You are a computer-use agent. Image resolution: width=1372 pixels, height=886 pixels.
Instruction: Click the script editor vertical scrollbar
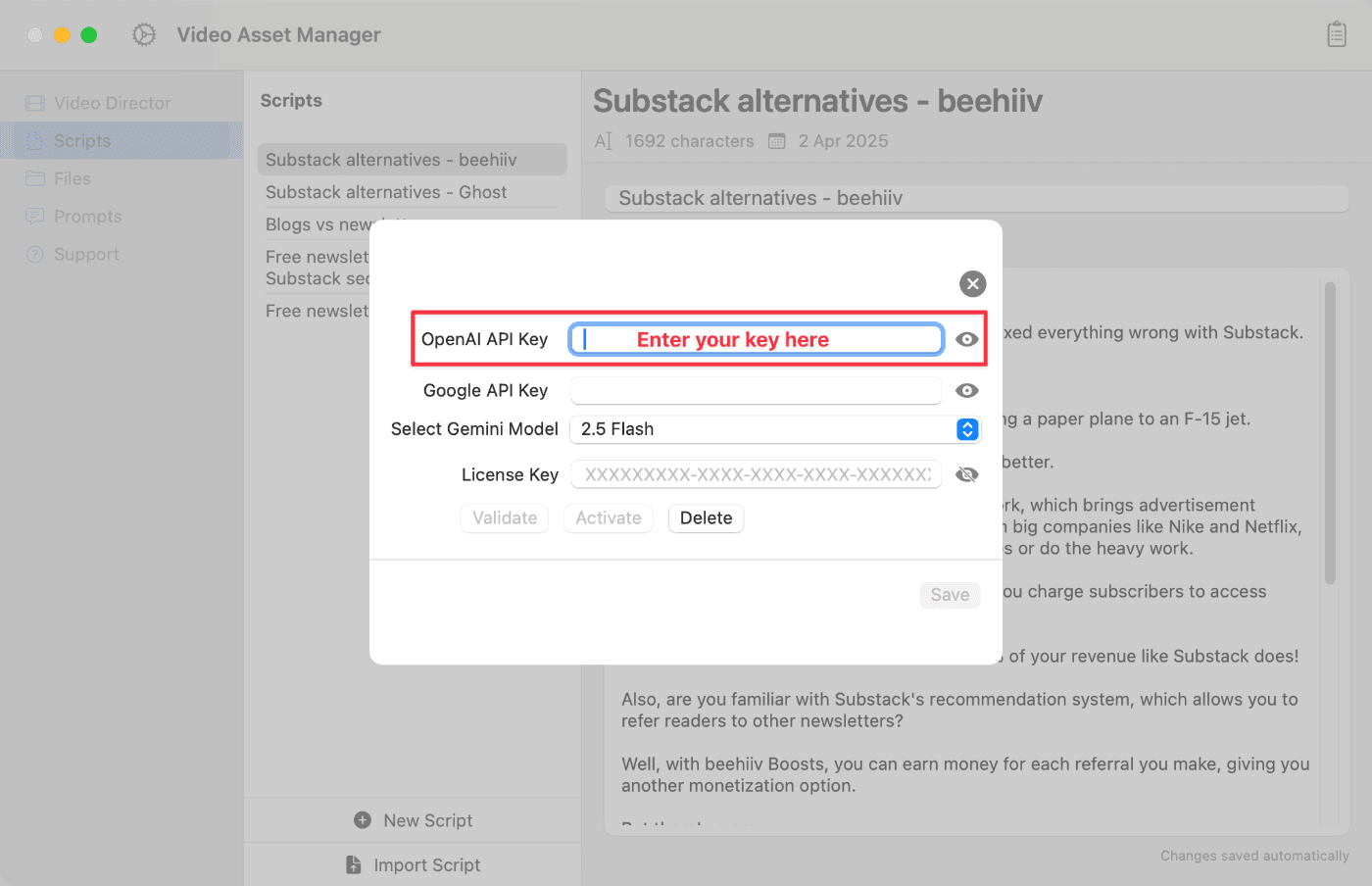coord(1330,433)
